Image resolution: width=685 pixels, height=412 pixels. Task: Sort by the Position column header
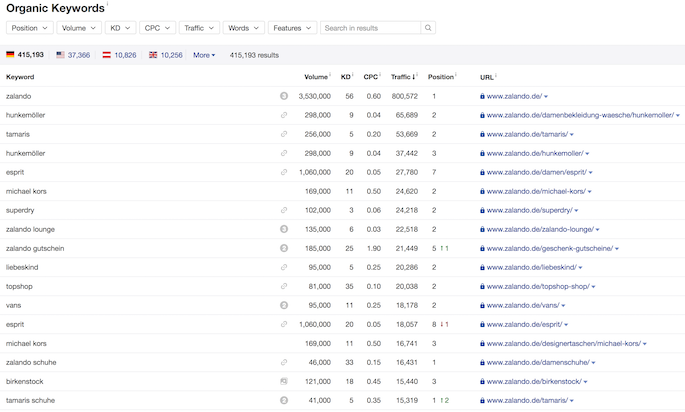pos(441,77)
